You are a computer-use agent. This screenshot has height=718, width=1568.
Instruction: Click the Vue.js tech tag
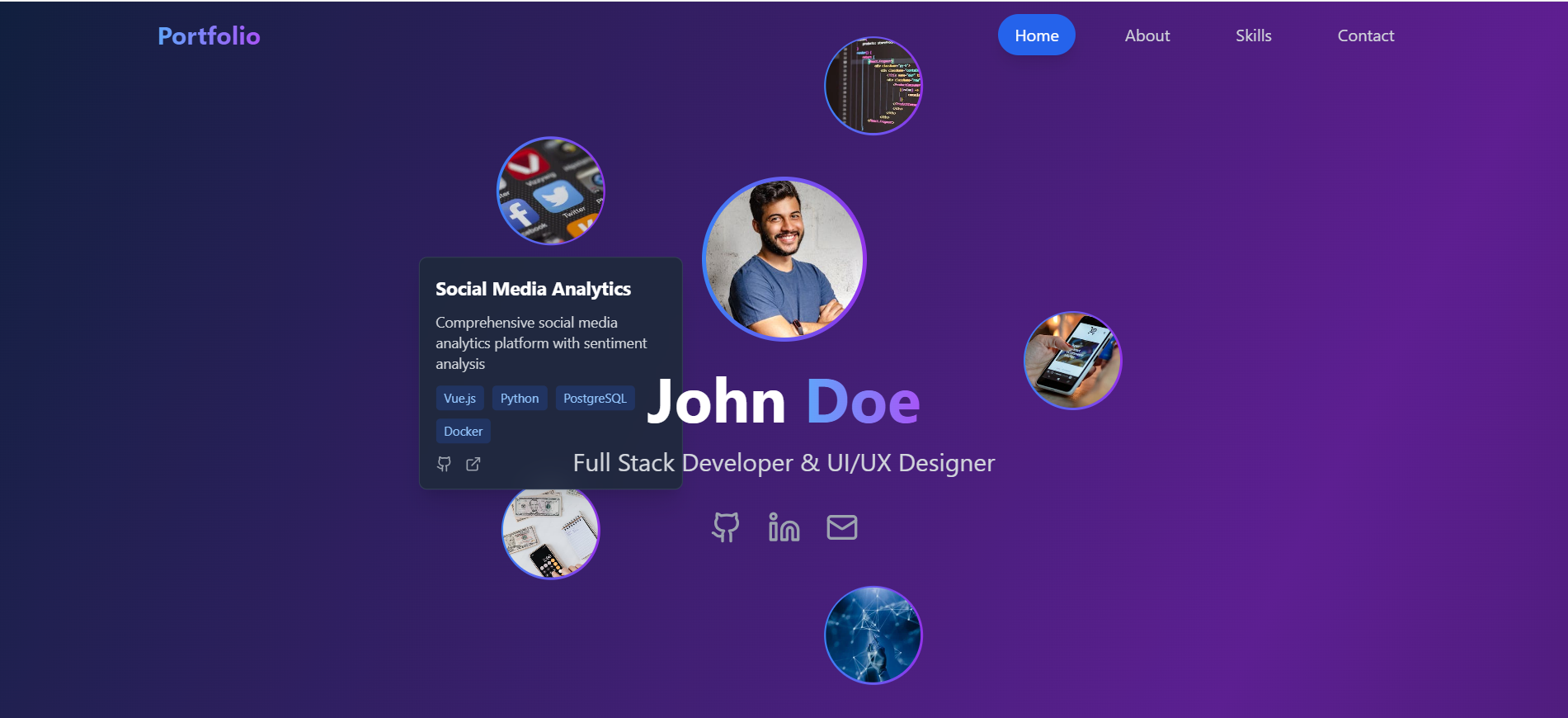[459, 398]
